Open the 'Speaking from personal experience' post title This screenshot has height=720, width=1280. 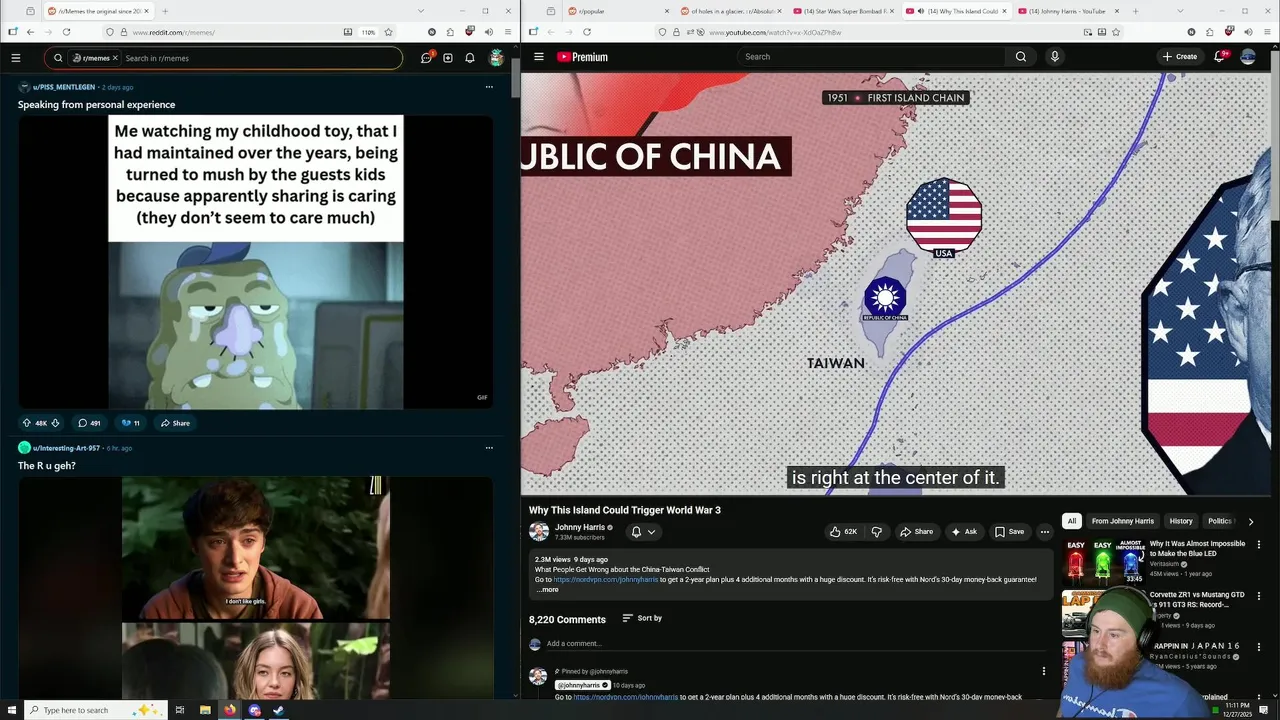[96, 104]
